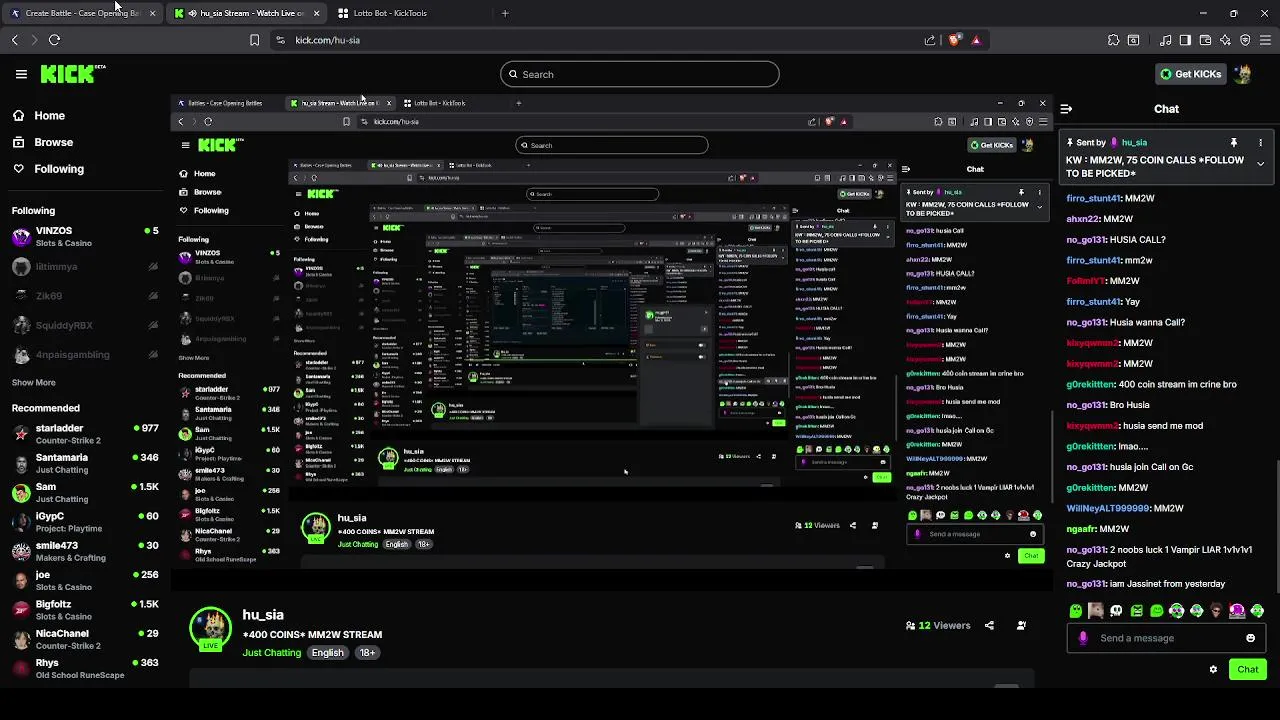Open the VINZOS channel in the Following list
1280x720 pixels.
(85, 237)
